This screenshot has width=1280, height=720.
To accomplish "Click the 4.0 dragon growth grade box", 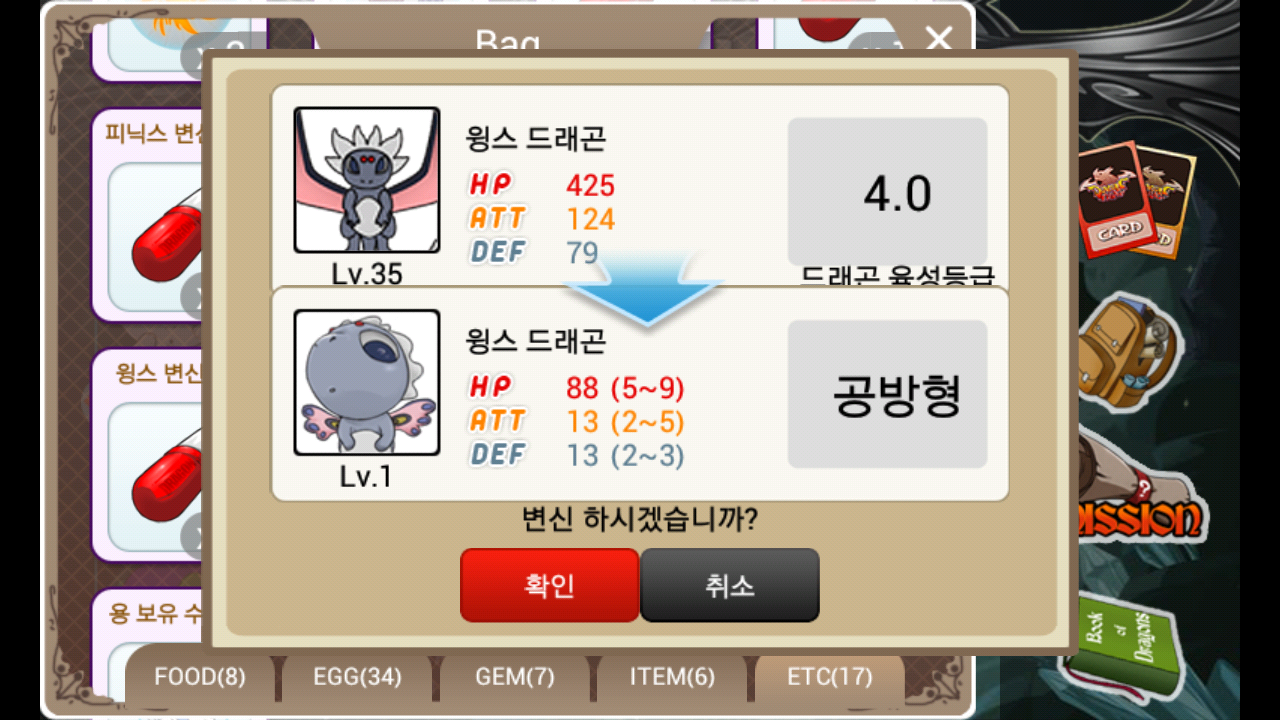I will [x=888, y=192].
